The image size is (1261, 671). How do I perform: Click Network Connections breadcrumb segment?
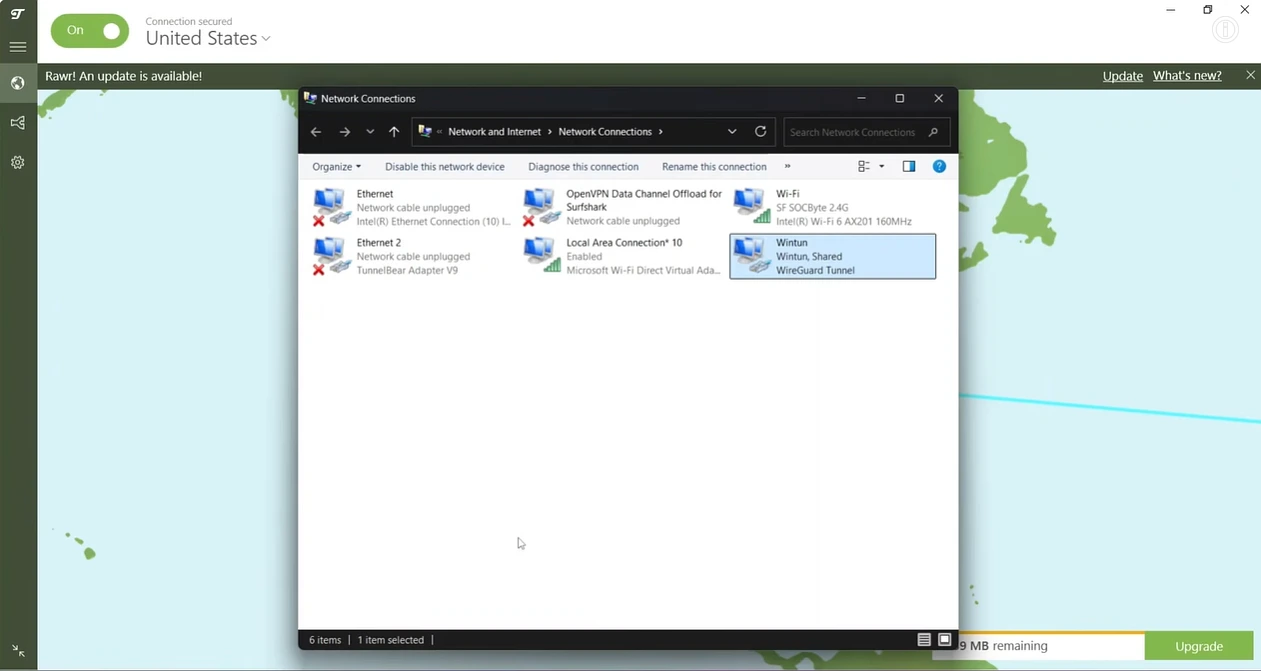click(x=605, y=132)
